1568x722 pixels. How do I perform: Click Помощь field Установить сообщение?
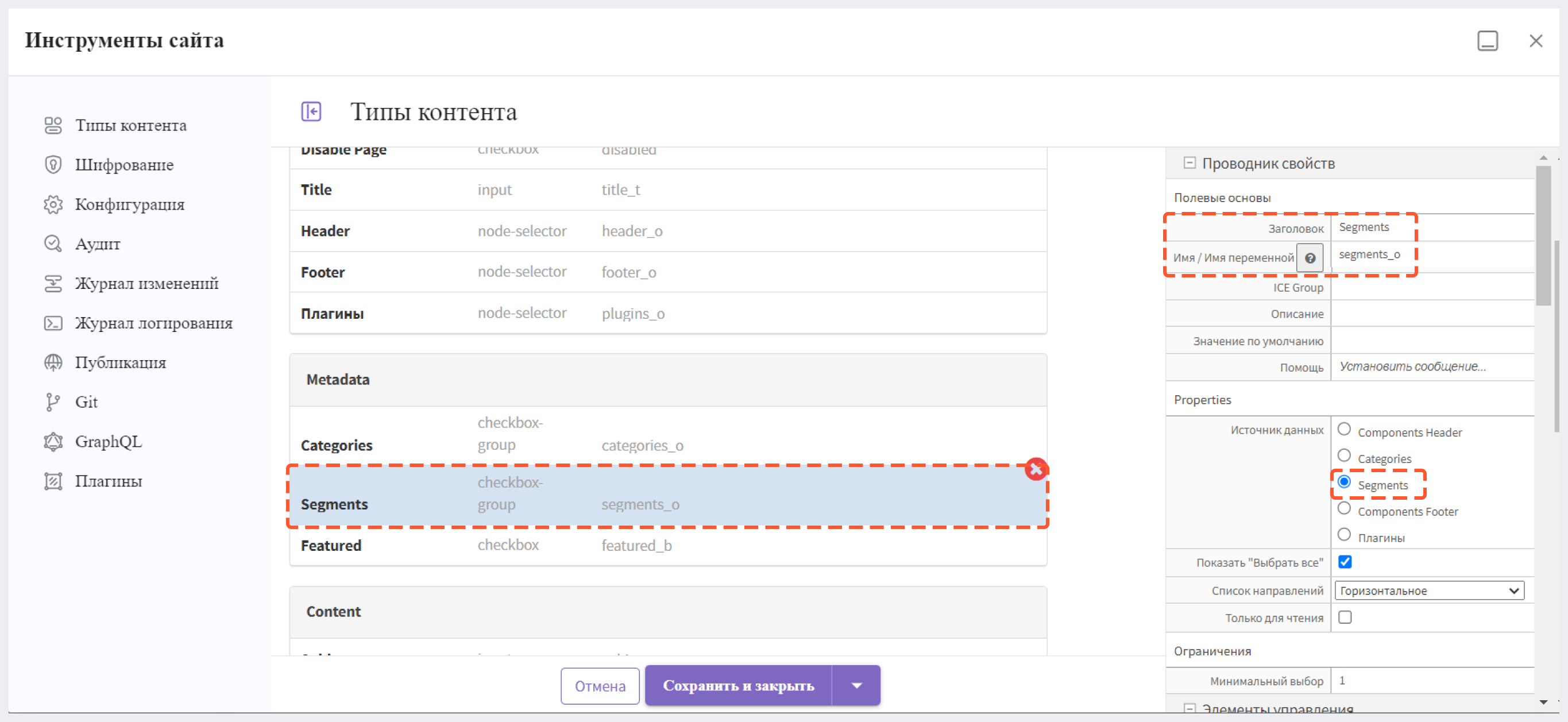(1432, 366)
